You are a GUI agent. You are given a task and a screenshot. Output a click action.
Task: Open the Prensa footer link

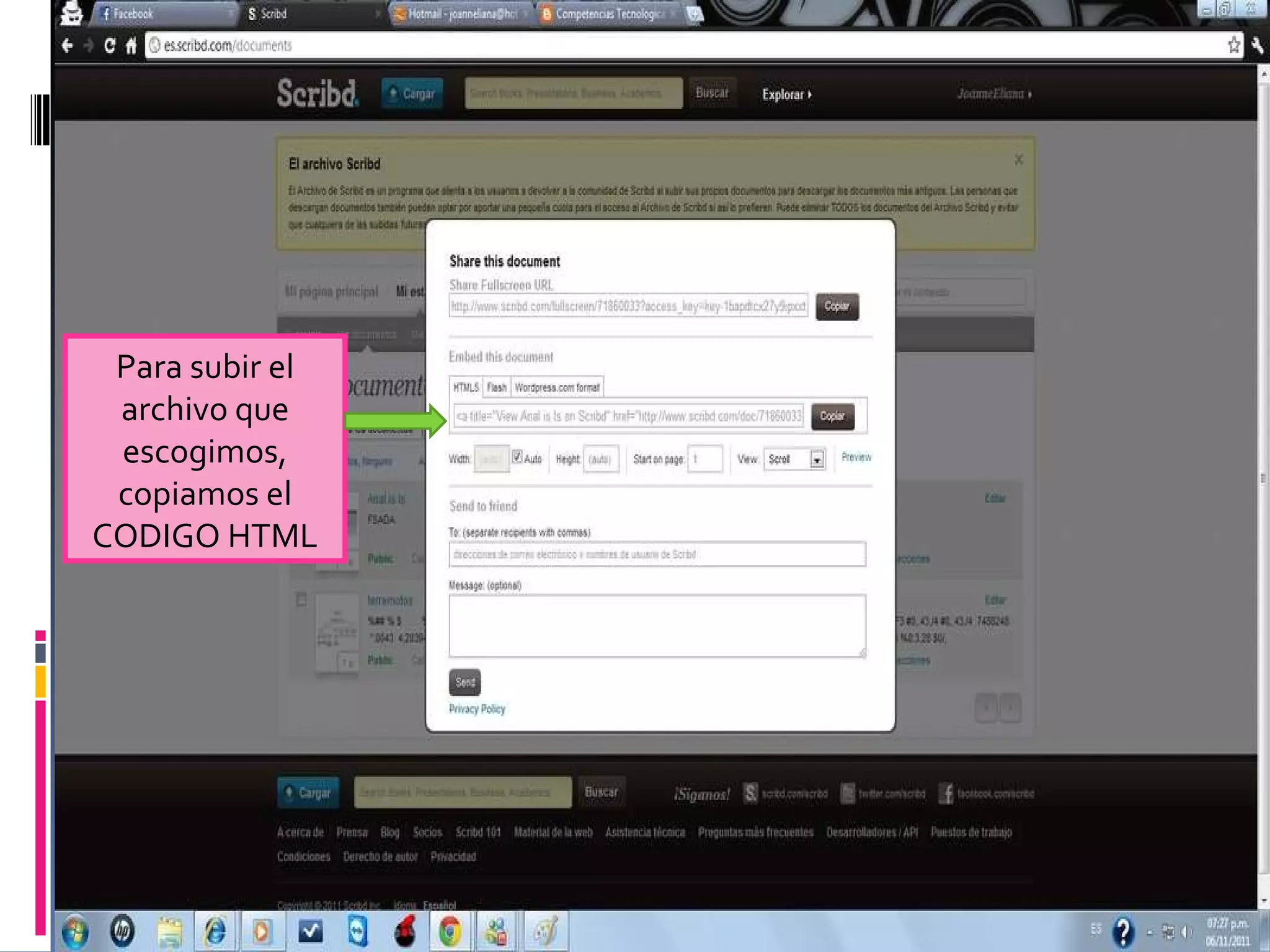[352, 832]
